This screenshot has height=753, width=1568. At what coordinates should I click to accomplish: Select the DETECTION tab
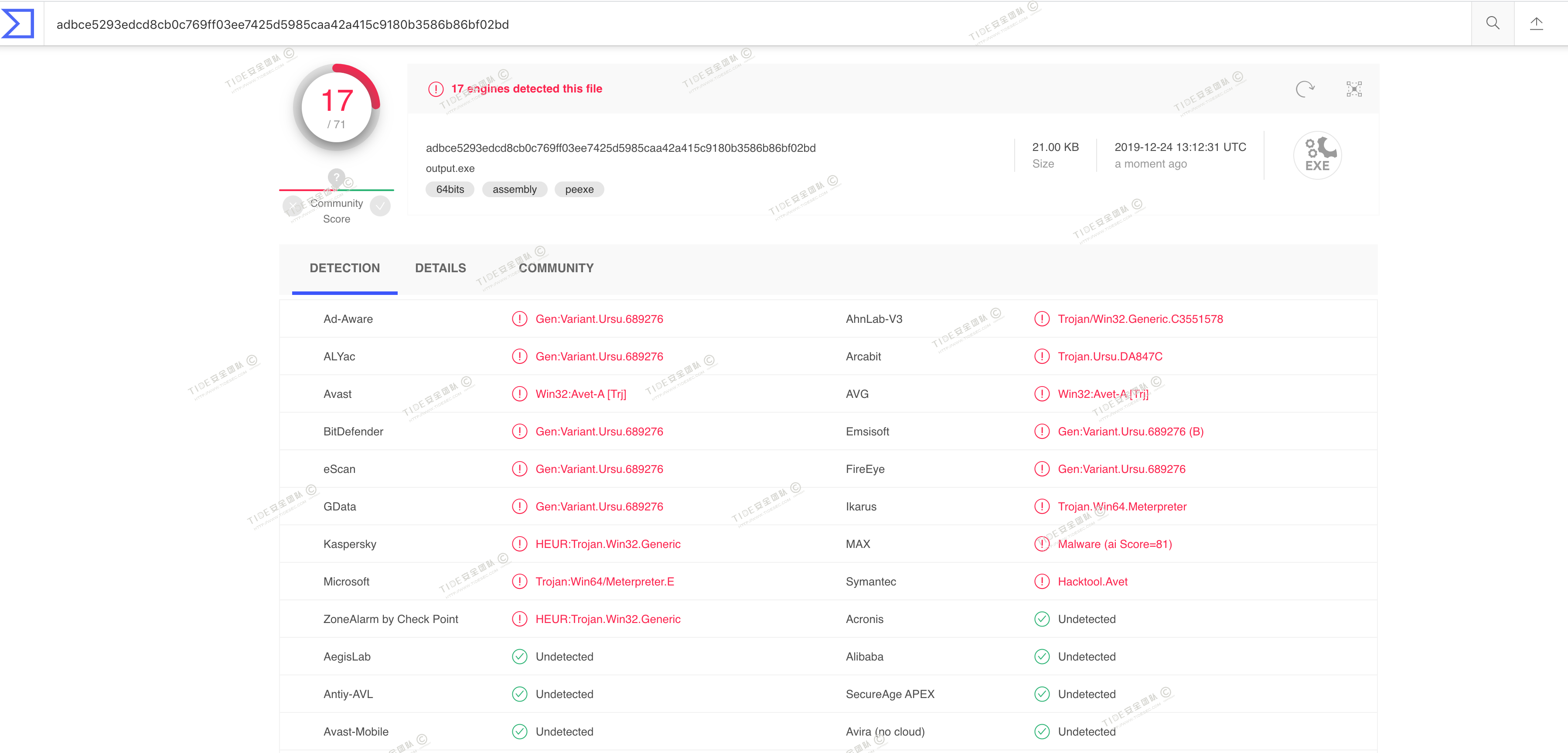tap(344, 268)
